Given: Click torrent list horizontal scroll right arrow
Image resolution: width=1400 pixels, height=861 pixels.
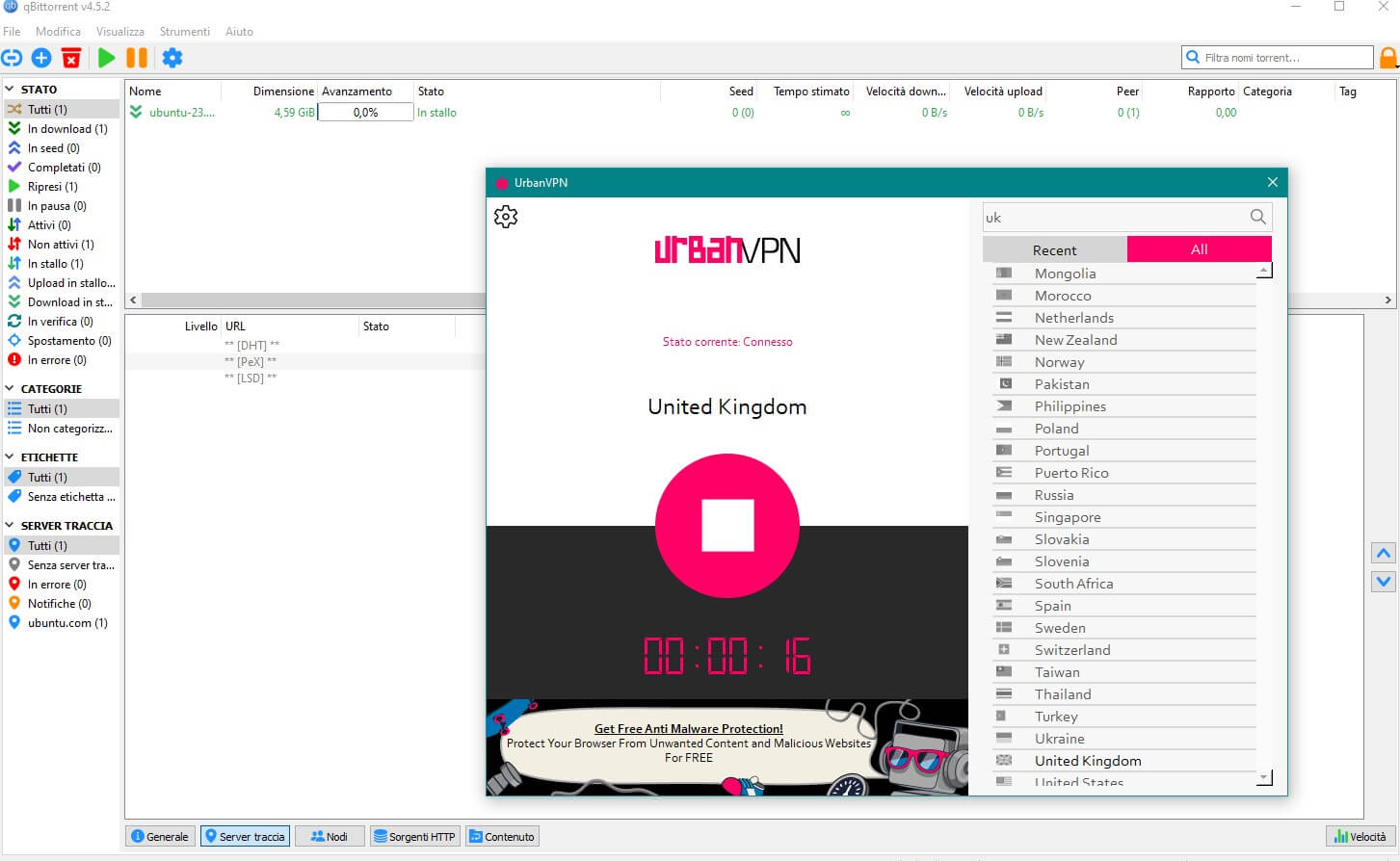Looking at the screenshot, I should coord(1387,300).
